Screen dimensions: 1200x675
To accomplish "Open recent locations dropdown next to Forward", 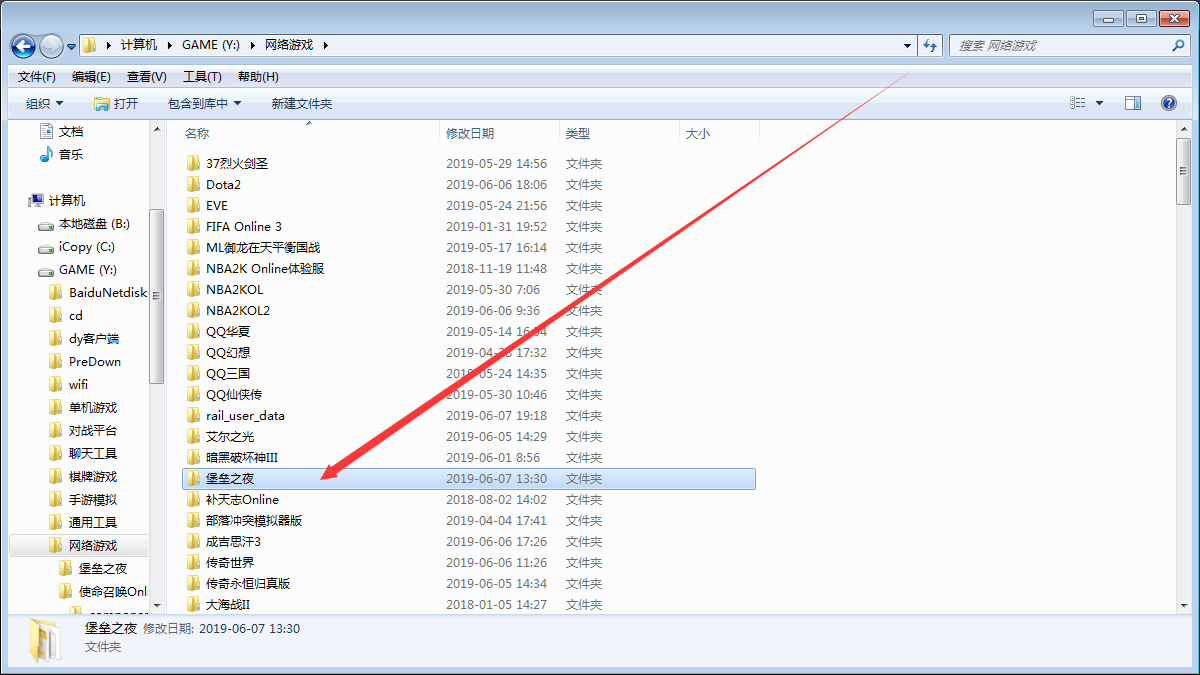I will coord(72,47).
